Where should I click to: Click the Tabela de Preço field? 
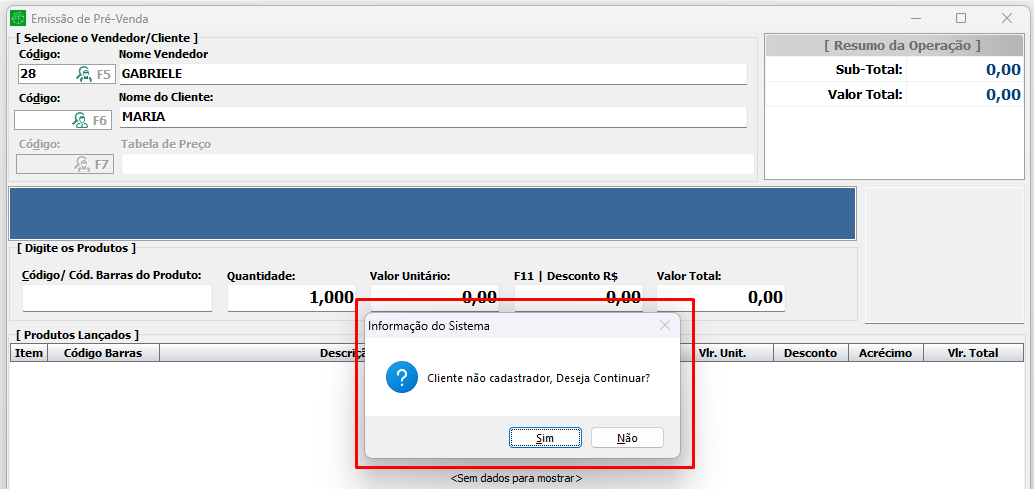tap(437, 164)
